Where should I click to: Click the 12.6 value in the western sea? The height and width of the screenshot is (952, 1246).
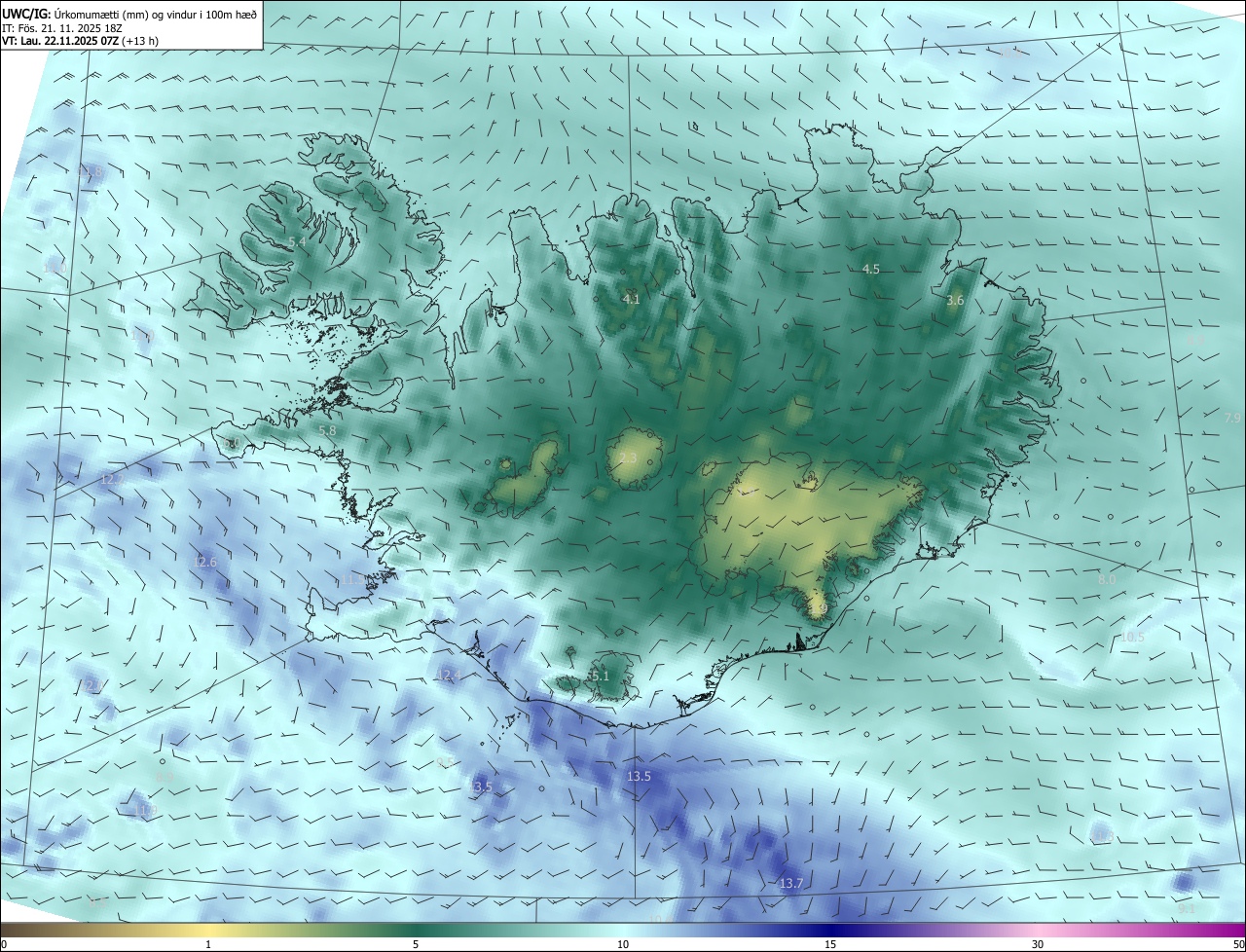tap(205, 562)
